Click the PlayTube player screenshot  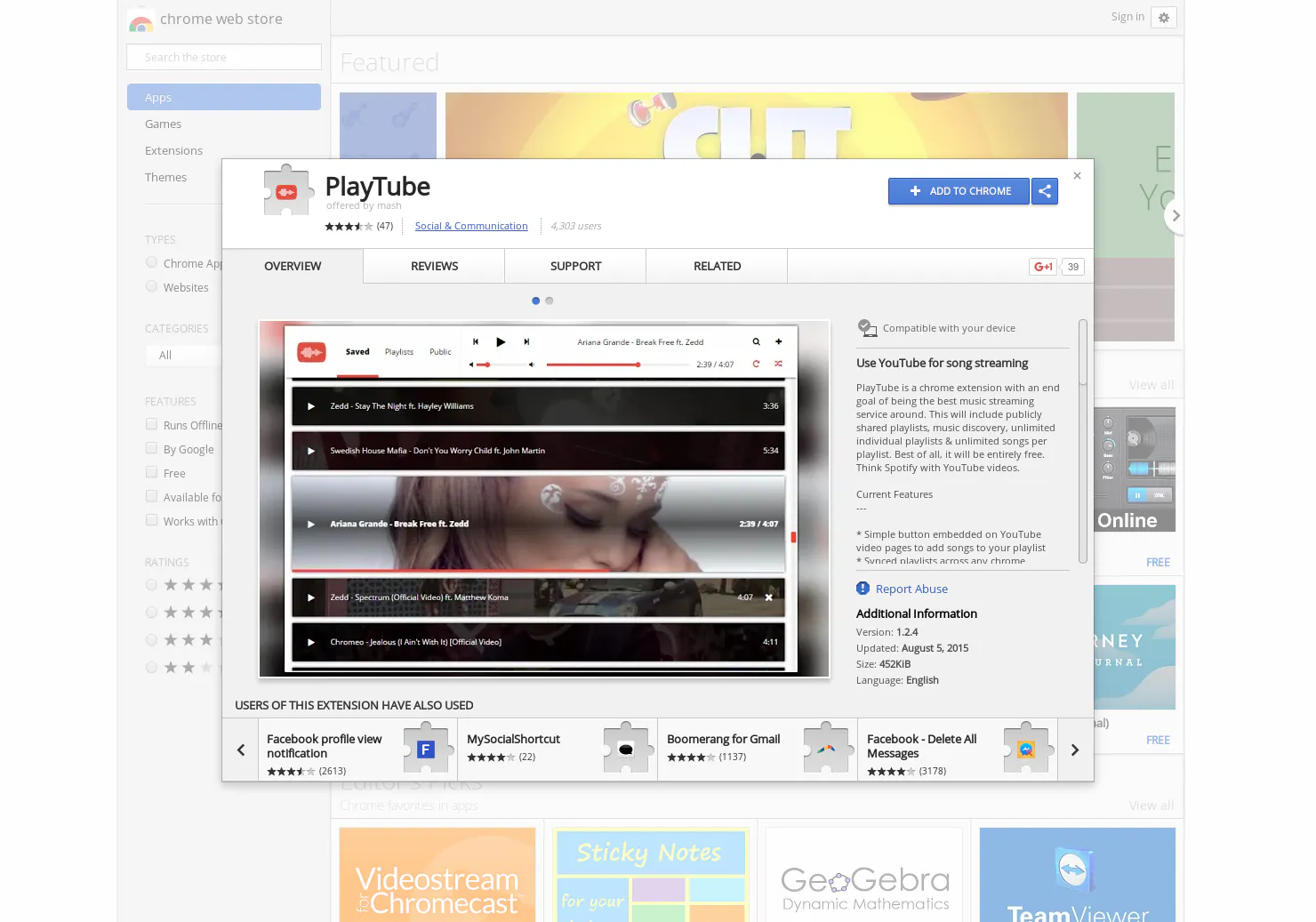pyautogui.click(x=544, y=499)
